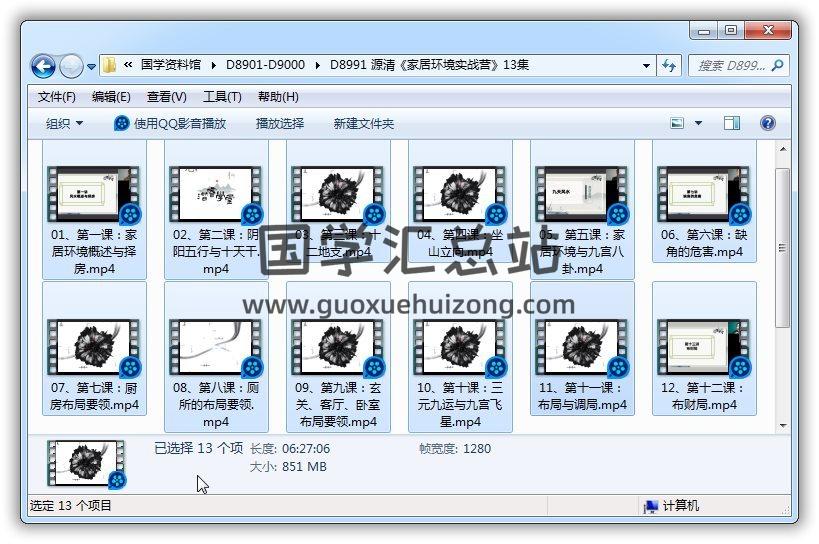Click filename text 06、第六课：缺角的危害.mp4
The image size is (819, 544).
pos(704,243)
